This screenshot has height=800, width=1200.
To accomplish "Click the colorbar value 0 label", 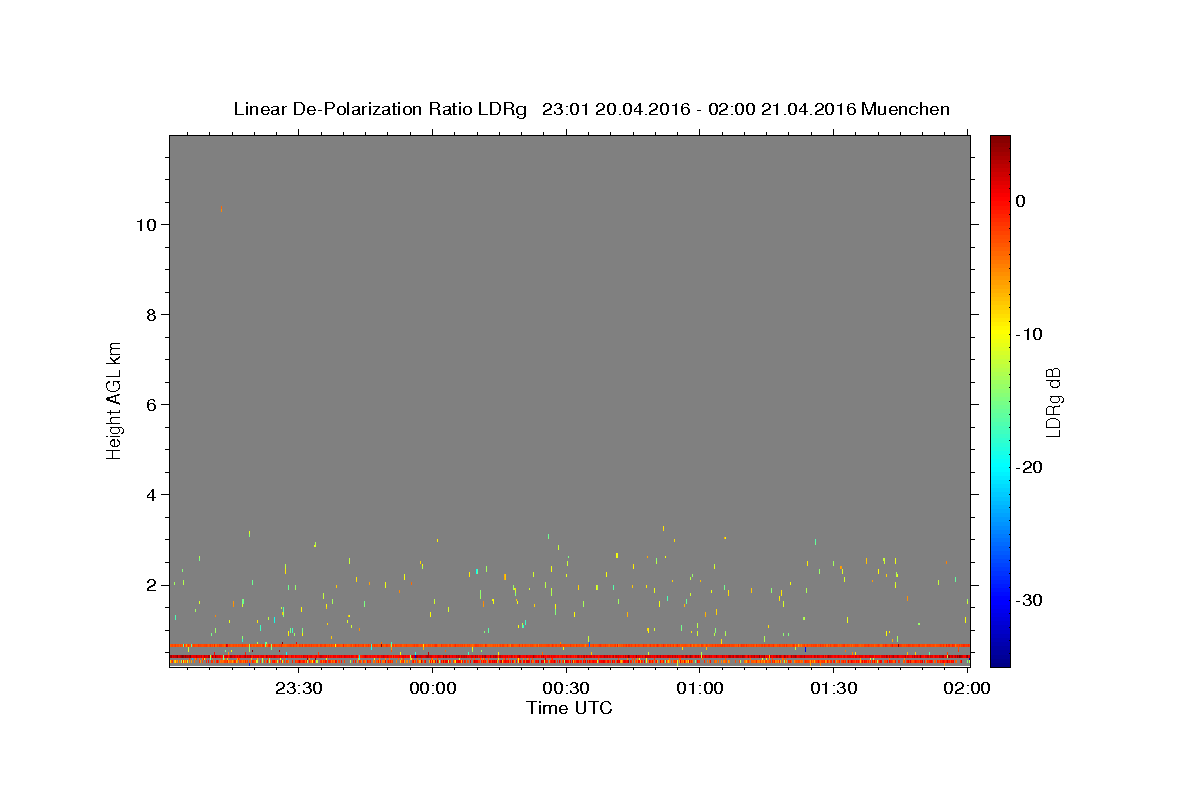I will [x=1021, y=201].
